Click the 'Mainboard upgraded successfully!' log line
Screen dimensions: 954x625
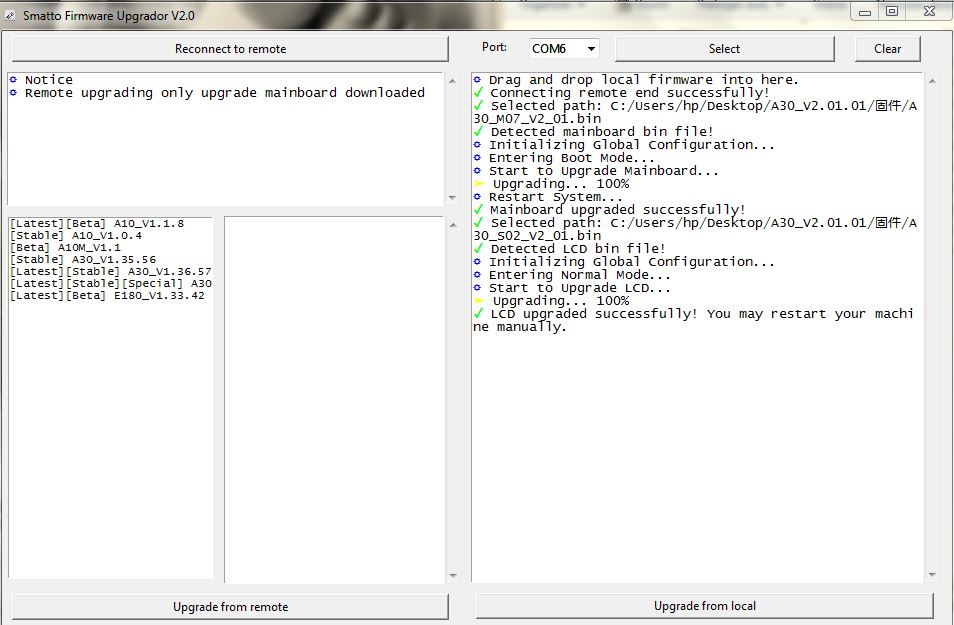610,210
